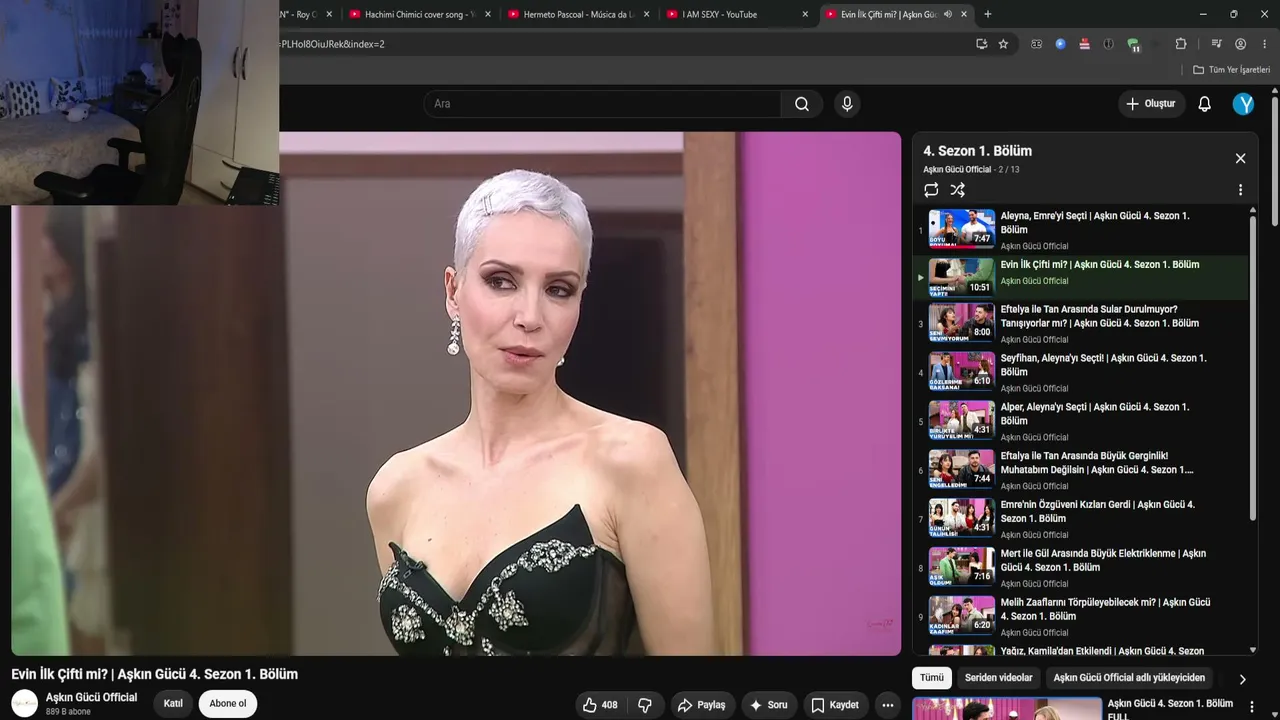
Task: Mute the Evin İlk Çifti mi? tab audio
Action: 947,15
